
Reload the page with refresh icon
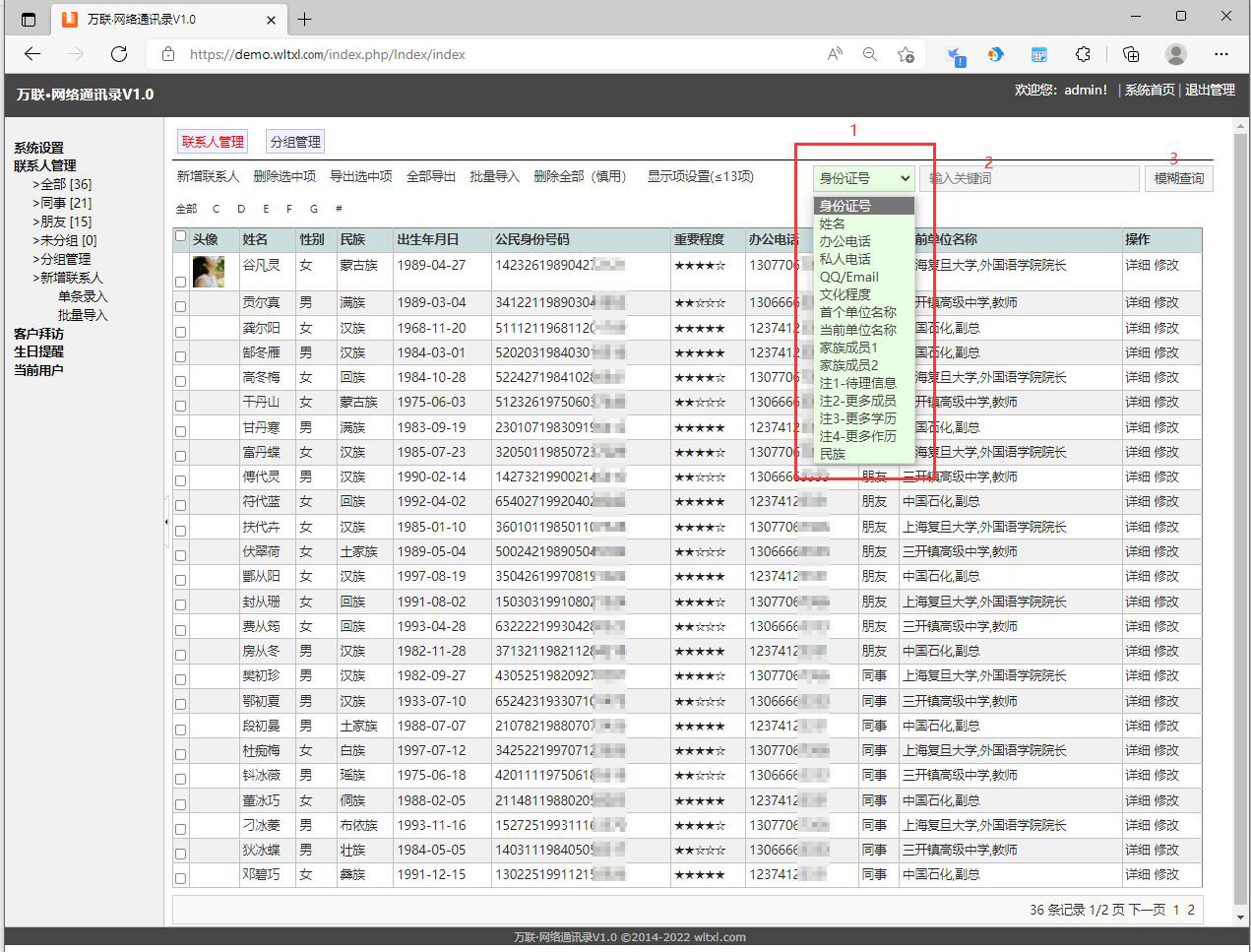(119, 54)
